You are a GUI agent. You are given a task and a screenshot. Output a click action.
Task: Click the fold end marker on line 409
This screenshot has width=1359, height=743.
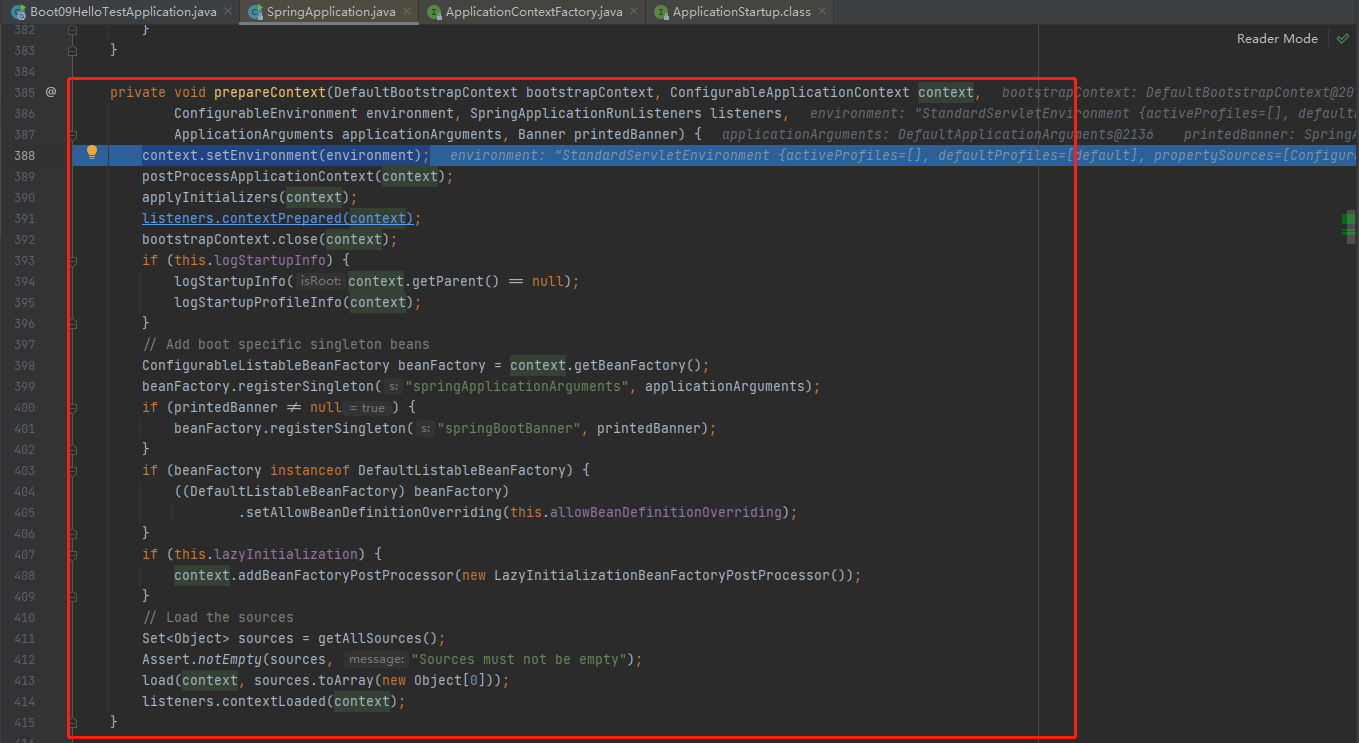73,596
